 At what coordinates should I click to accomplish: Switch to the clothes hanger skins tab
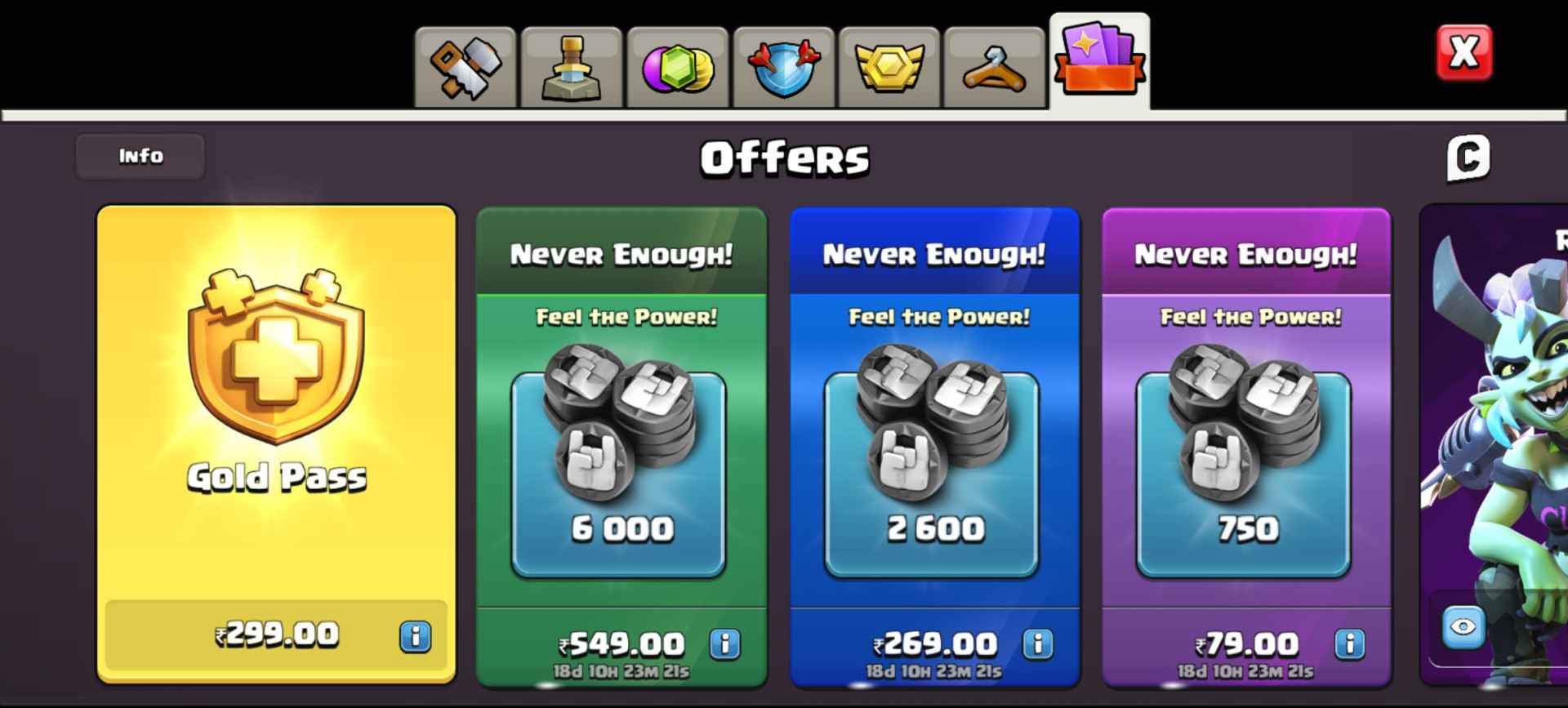[995, 68]
